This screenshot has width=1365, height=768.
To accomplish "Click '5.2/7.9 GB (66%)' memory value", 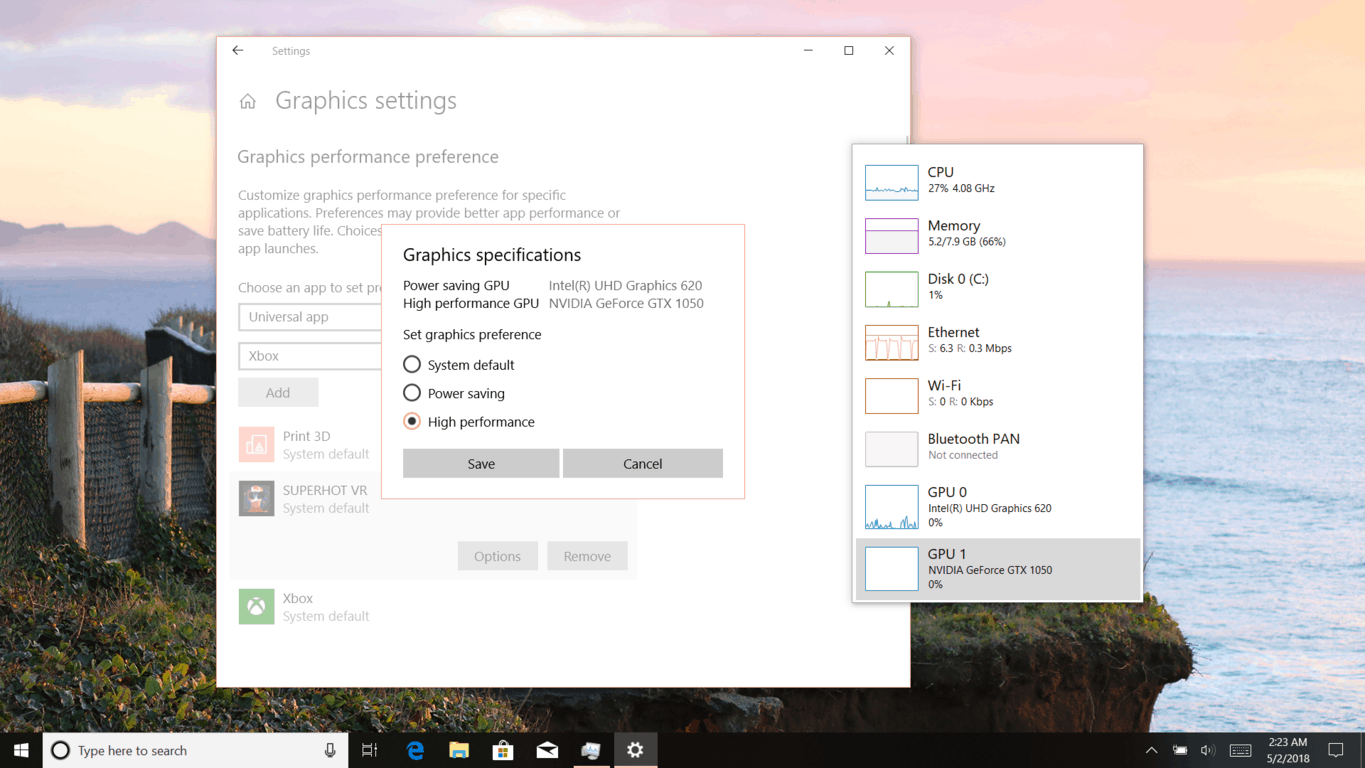I will click(x=967, y=241).
